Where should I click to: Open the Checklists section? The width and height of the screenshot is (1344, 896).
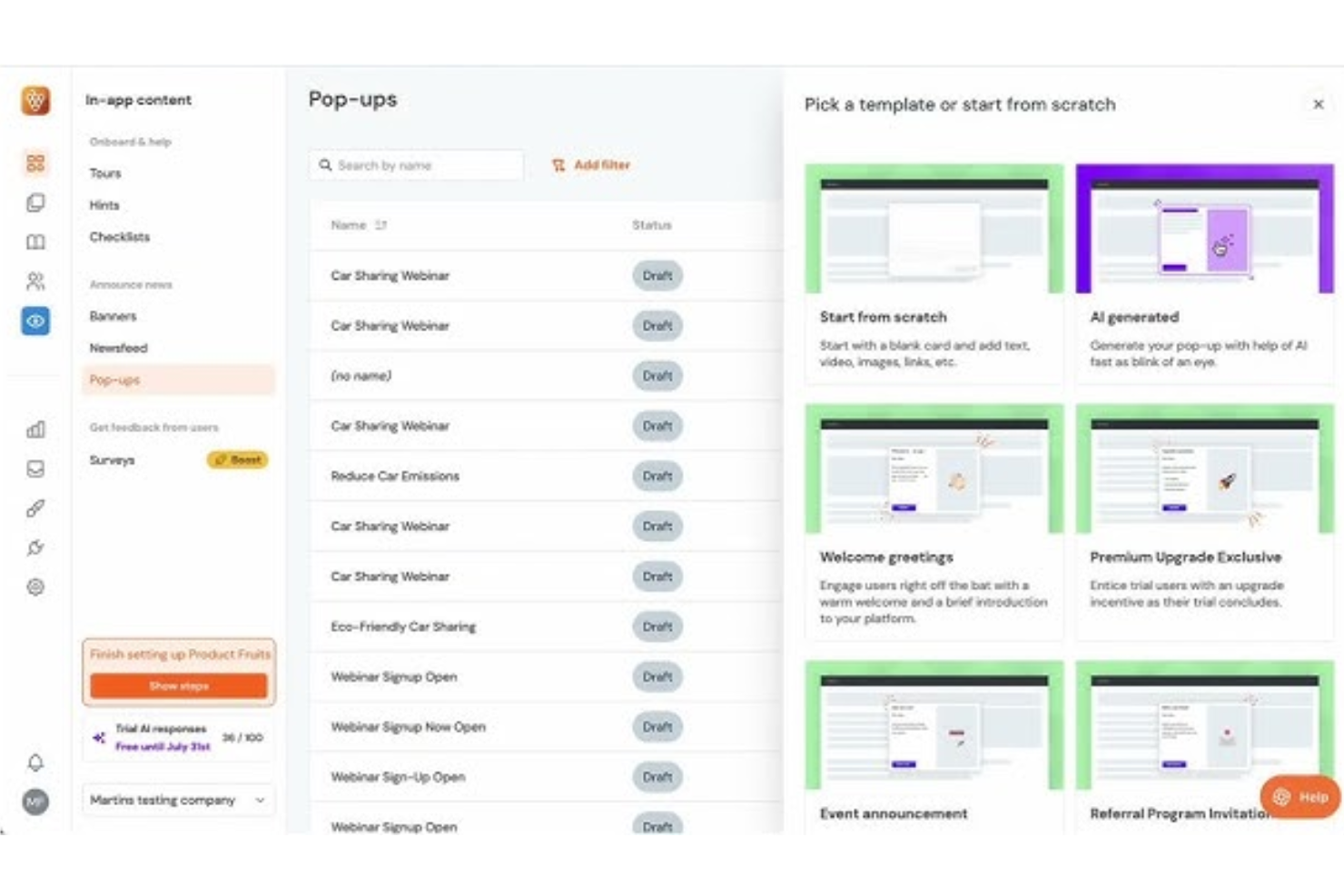[119, 237]
